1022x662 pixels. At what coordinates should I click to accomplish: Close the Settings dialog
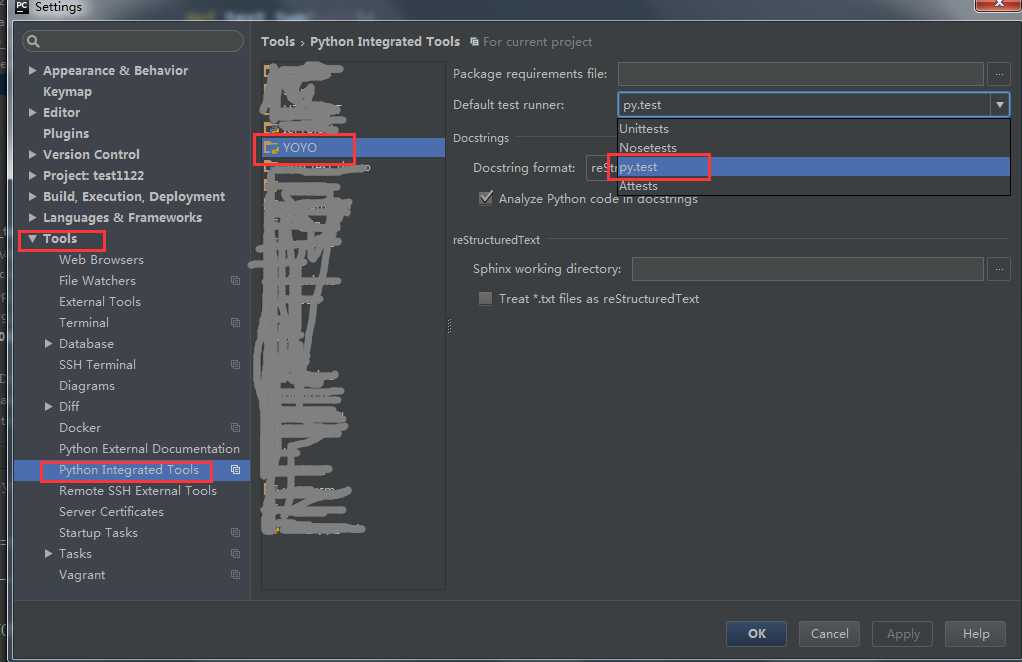998,5
